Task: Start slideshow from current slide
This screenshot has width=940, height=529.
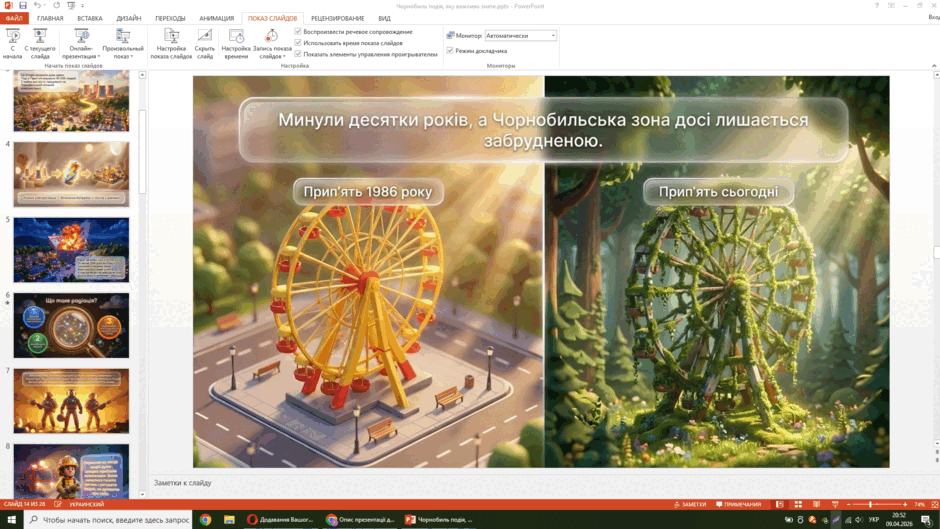Action: 40,44
